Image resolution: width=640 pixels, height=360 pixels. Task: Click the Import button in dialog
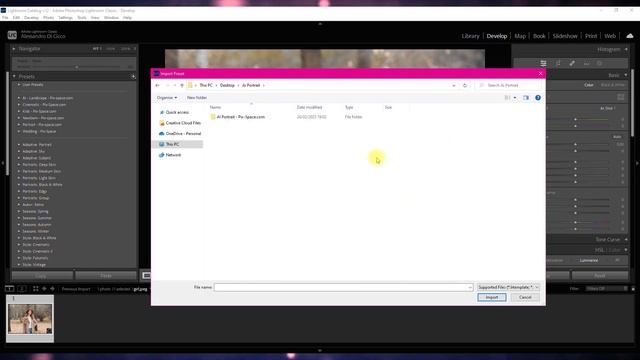pos(492,297)
